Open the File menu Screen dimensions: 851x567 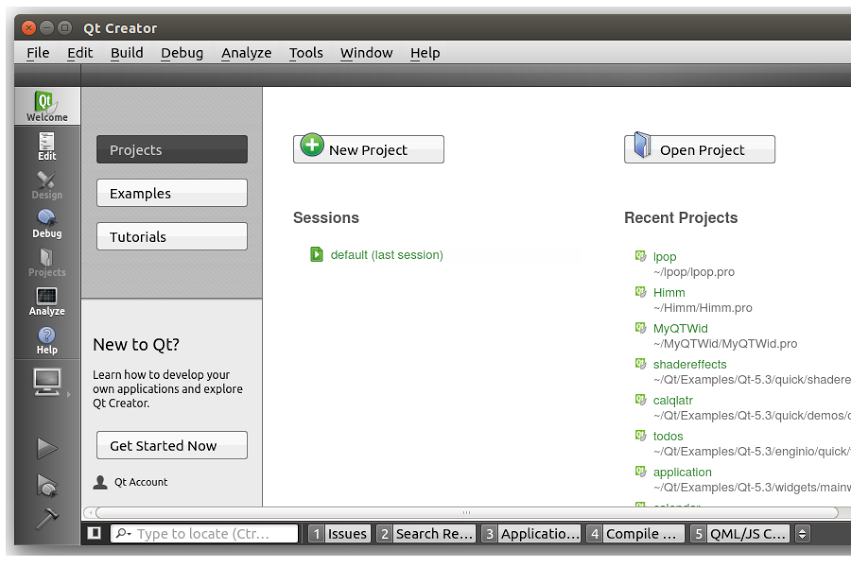pos(38,53)
